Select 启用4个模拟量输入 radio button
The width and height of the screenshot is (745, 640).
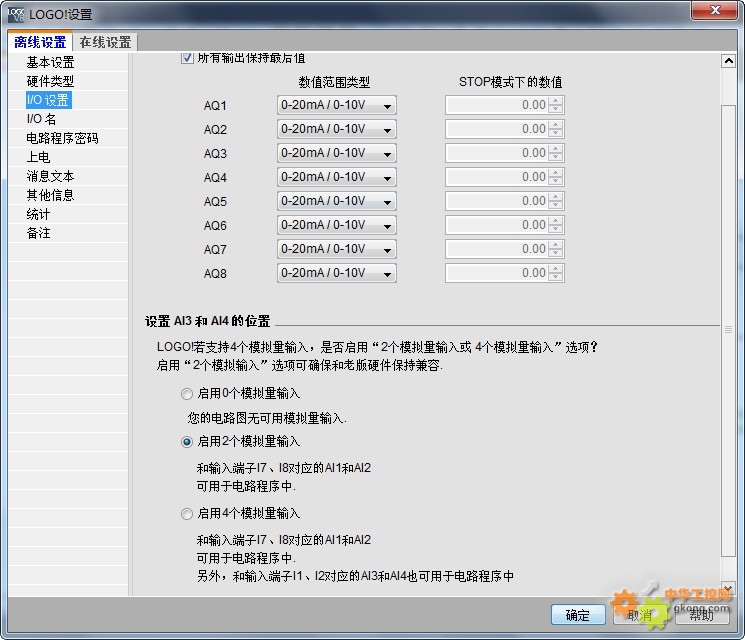(x=187, y=514)
